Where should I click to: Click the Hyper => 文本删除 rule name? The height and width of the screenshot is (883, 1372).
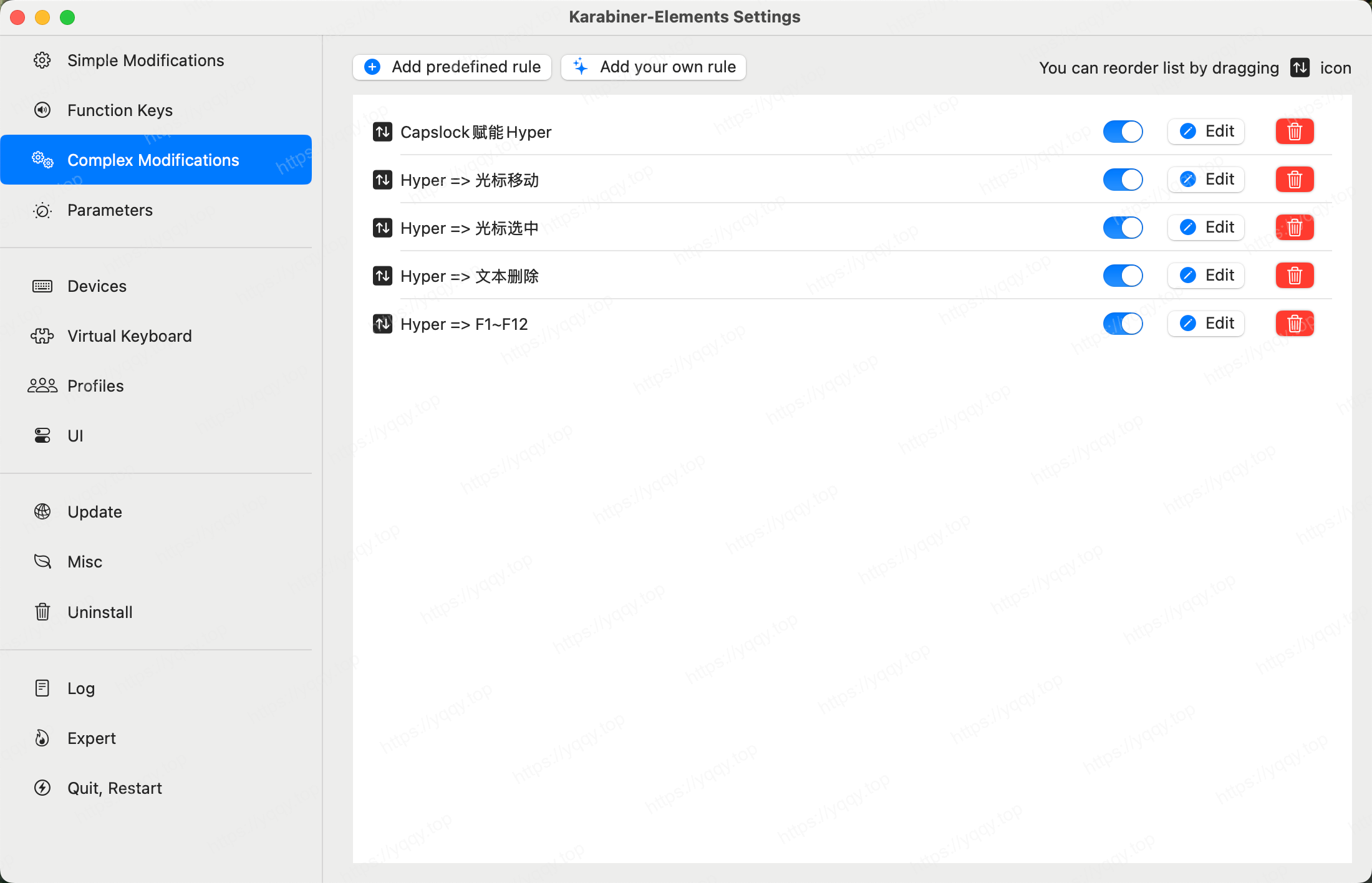[469, 276]
